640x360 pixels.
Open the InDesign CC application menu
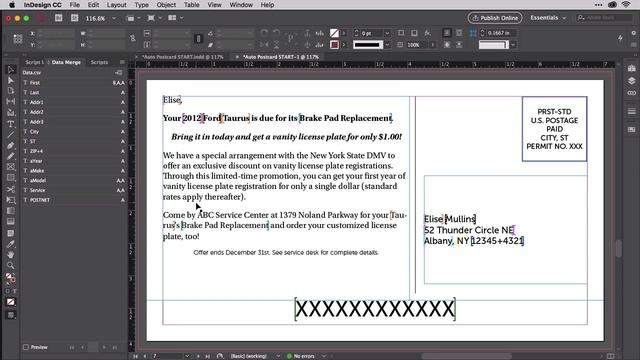tap(42, 5)
